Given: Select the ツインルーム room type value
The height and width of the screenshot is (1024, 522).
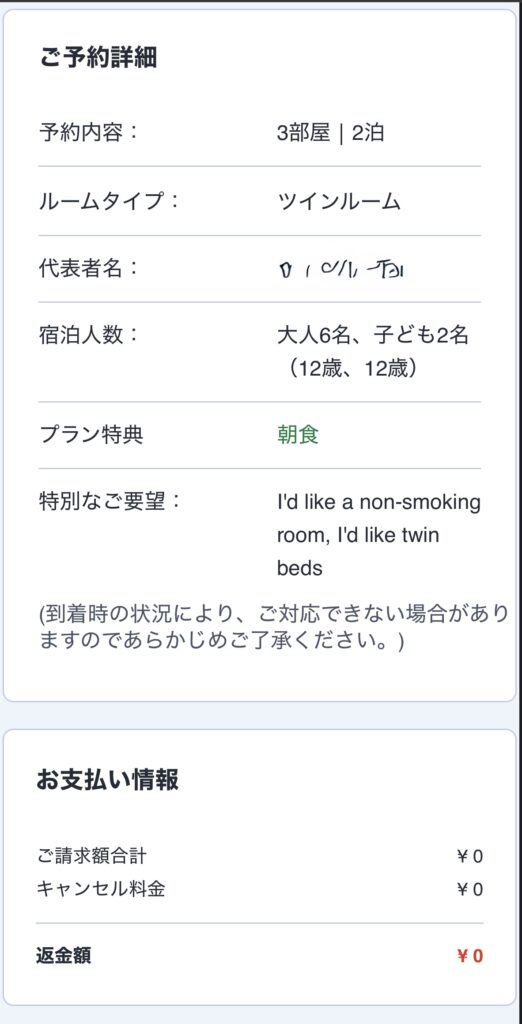Looking at the screenshot, I should pos(339,200).
